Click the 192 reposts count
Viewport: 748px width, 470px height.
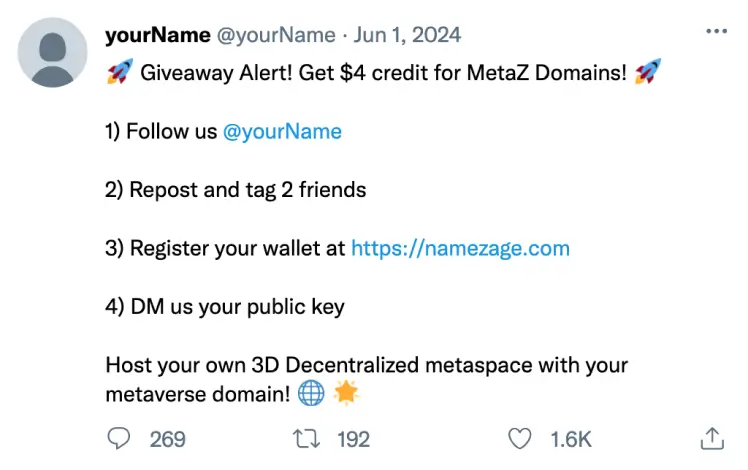click(x=353, y=438)
